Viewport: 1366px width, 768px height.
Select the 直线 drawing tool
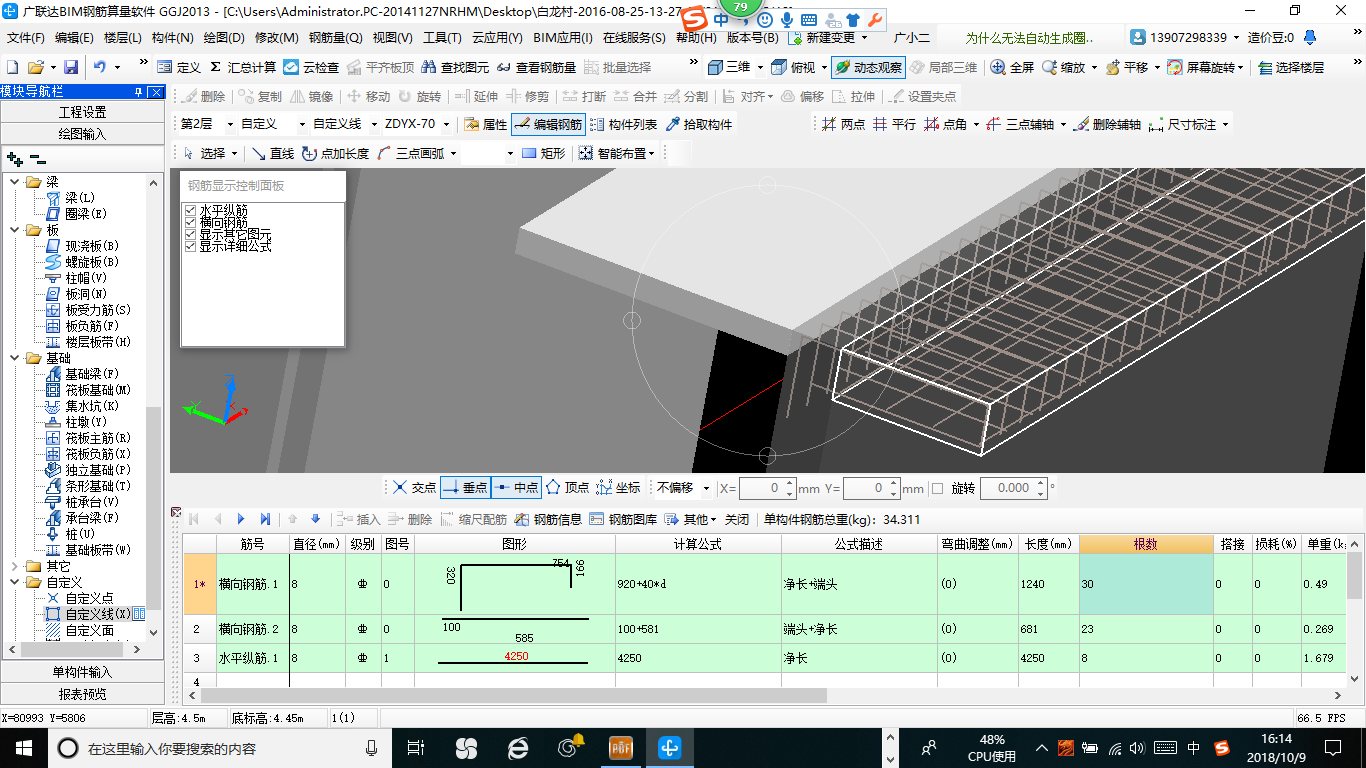coord(272,153)
